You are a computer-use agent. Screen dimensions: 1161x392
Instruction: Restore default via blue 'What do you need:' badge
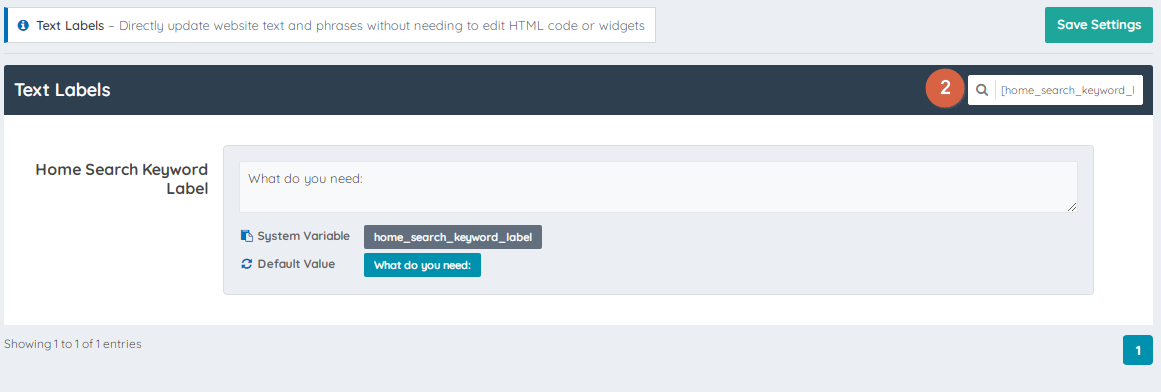click(422, 265)
